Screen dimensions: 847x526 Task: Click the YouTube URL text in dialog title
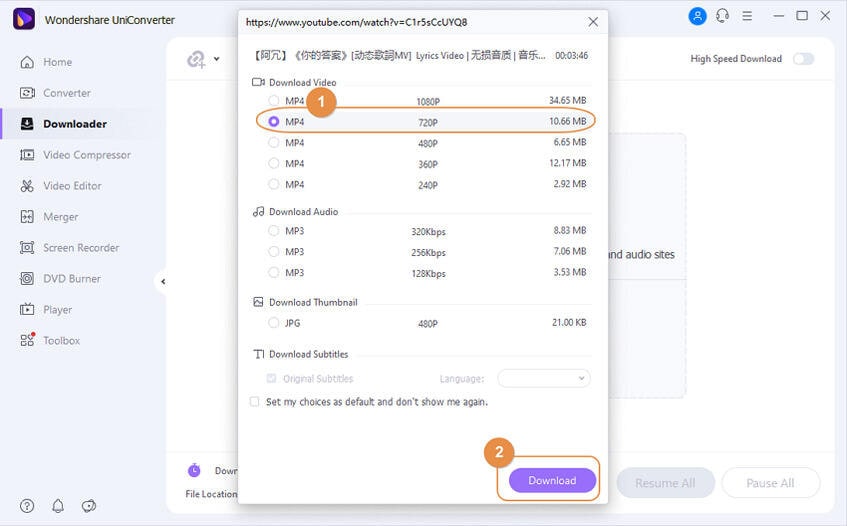357,22
